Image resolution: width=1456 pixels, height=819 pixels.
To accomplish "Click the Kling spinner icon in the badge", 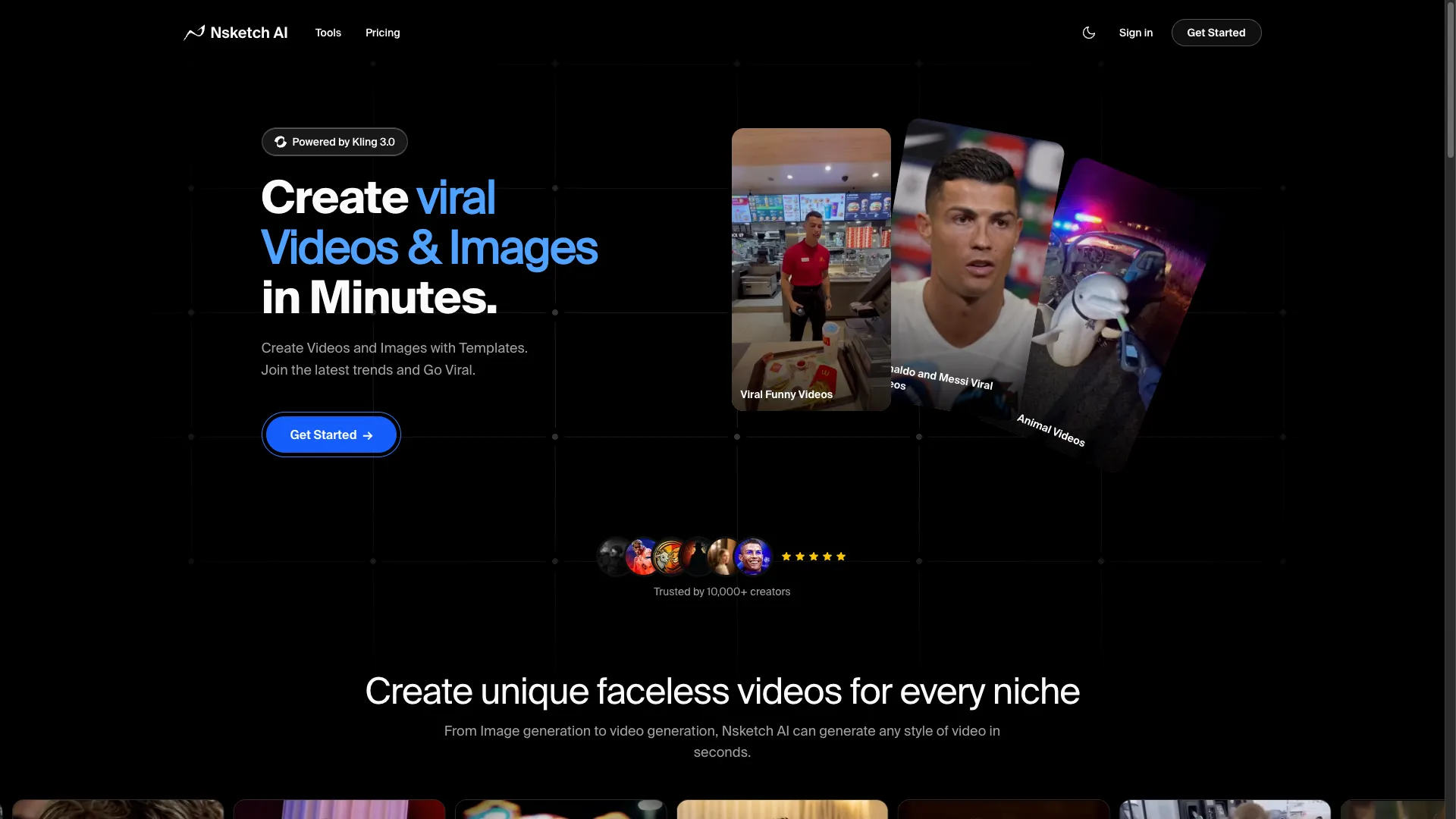I will pyautogui.click(x=281, y=142).
